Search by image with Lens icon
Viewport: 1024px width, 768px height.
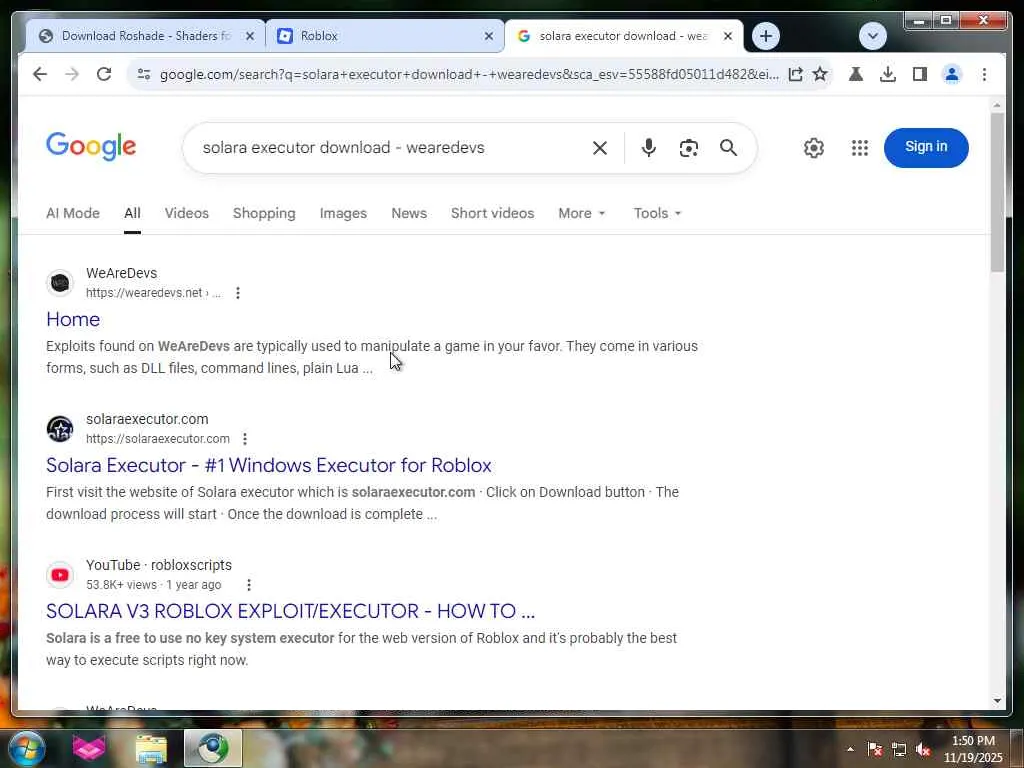(x=688, y=148)
